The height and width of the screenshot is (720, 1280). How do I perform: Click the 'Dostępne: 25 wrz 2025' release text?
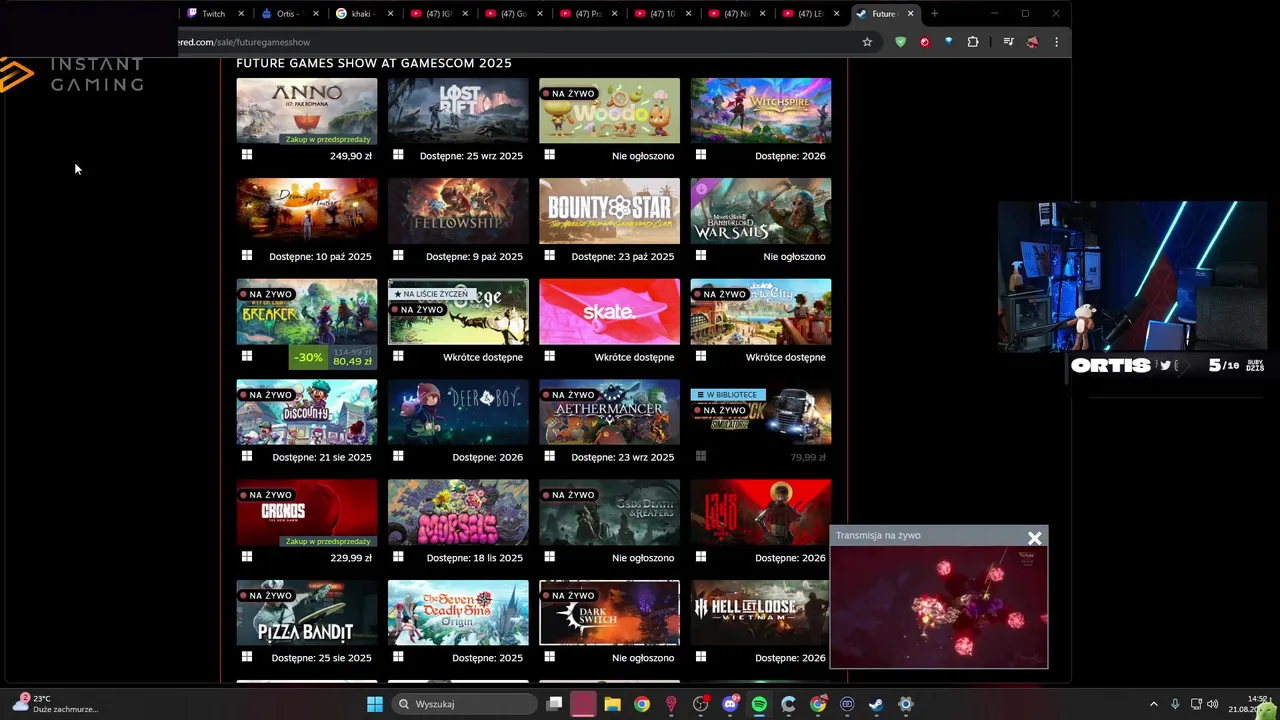pos(471,156)
